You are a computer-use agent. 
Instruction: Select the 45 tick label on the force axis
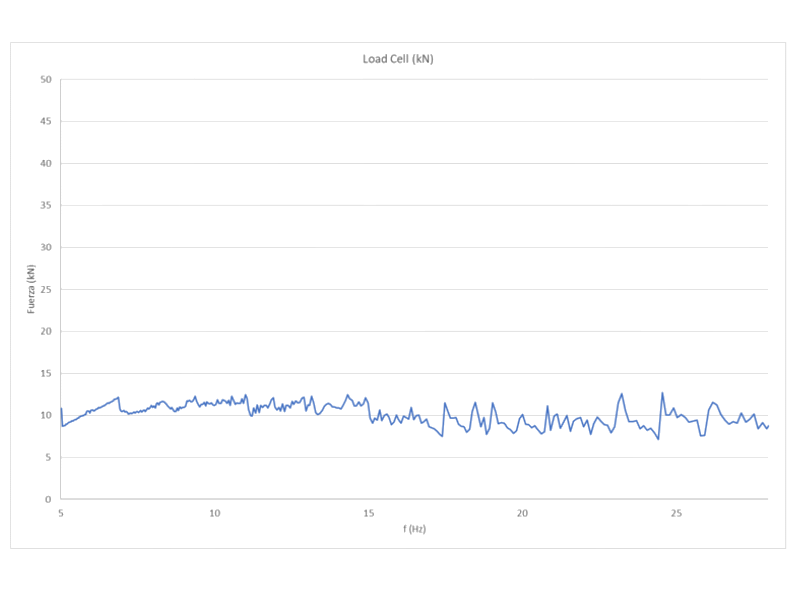point(45,122)
